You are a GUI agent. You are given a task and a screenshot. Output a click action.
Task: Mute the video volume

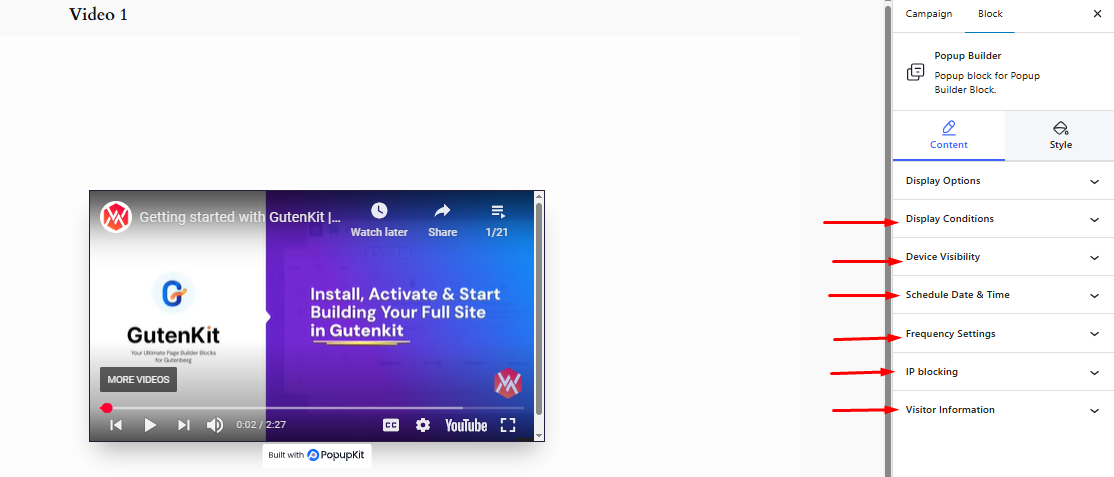pyautogui.click(x=215, y=425)
